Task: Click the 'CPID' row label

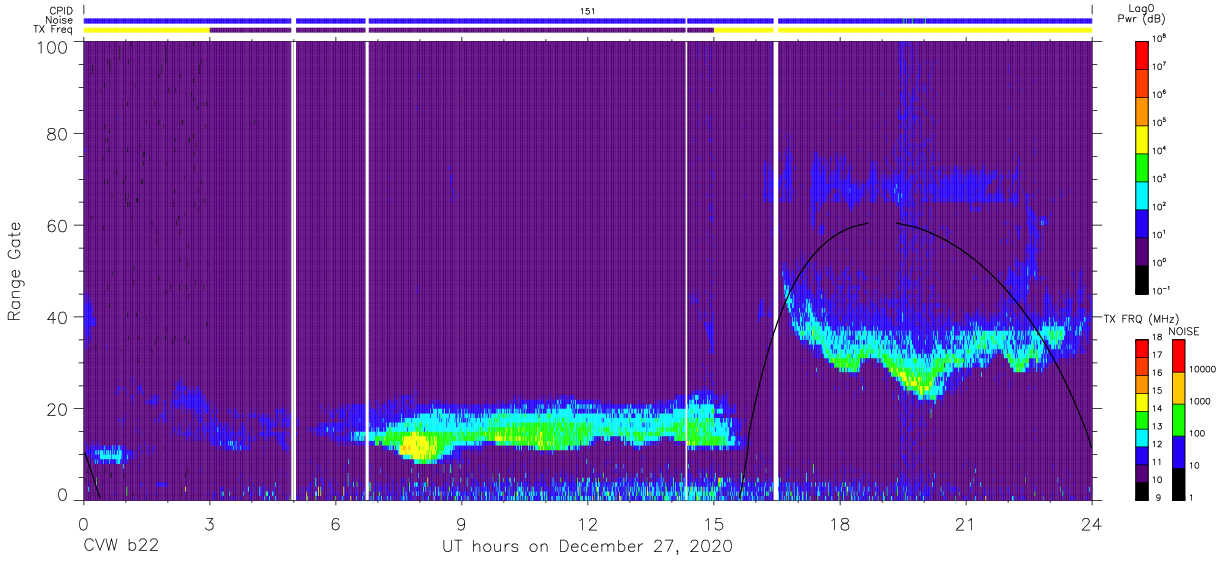Action: tap(62, 10)
